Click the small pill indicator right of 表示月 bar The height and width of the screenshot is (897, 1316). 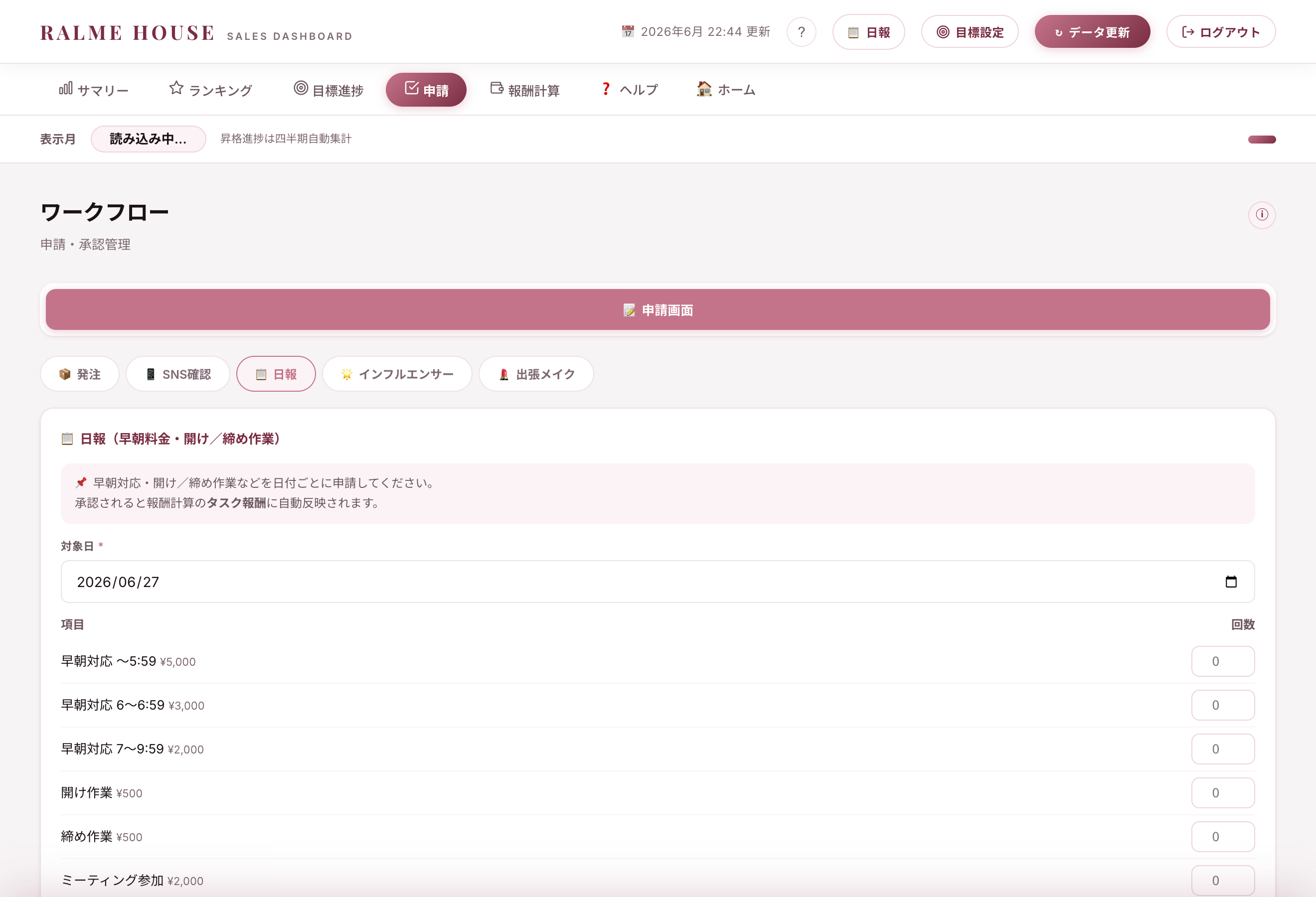(1262, 139)
